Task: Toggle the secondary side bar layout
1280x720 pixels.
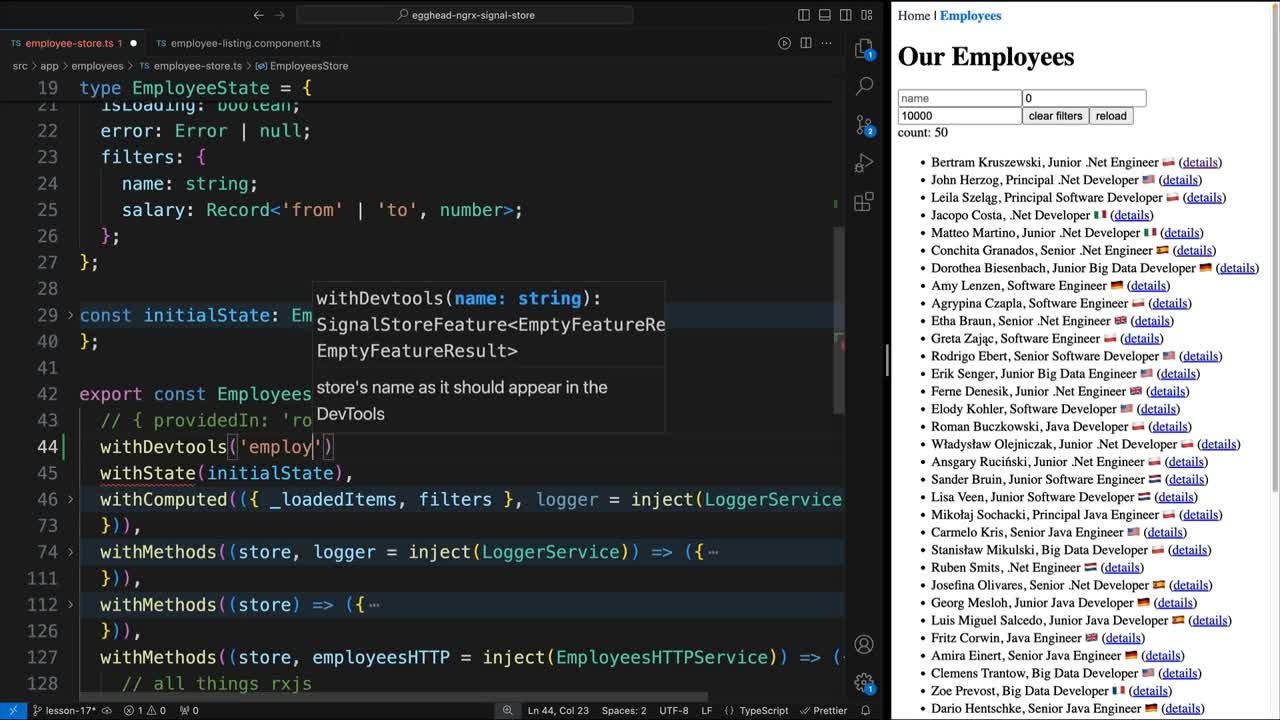Action: (844, 15)
